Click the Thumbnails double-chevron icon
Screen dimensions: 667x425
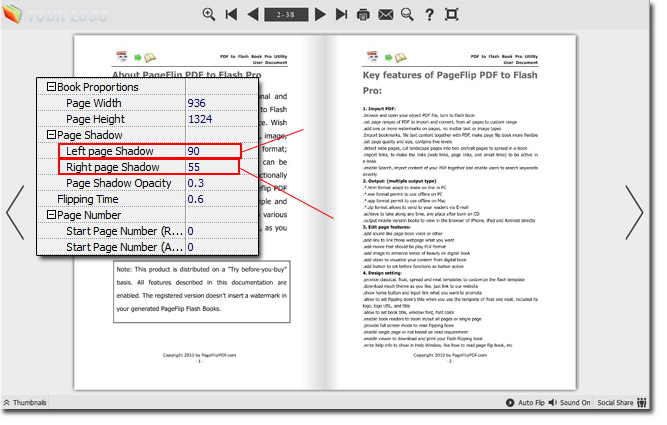(7, 402)
